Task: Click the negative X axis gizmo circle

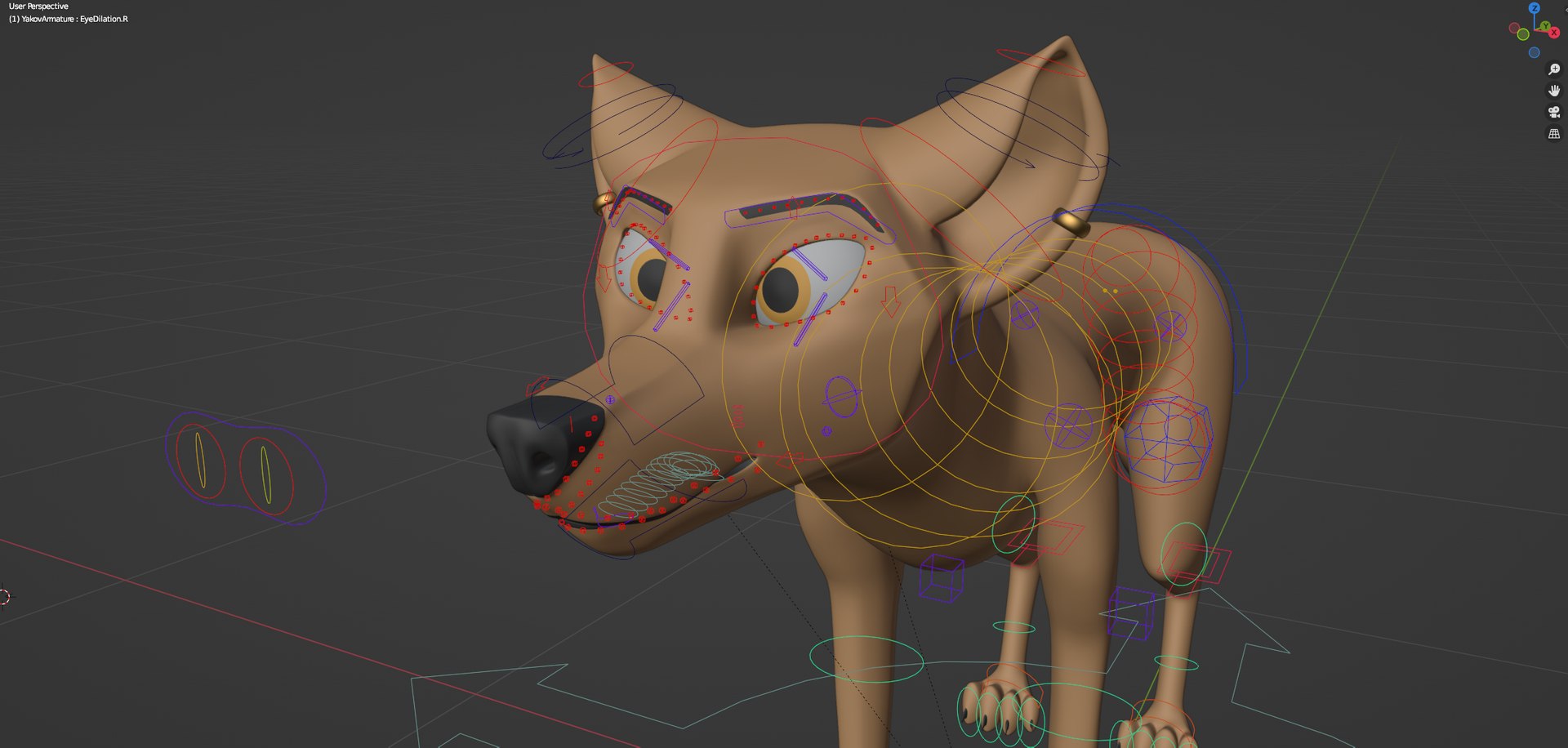Action: (1514, 28)
